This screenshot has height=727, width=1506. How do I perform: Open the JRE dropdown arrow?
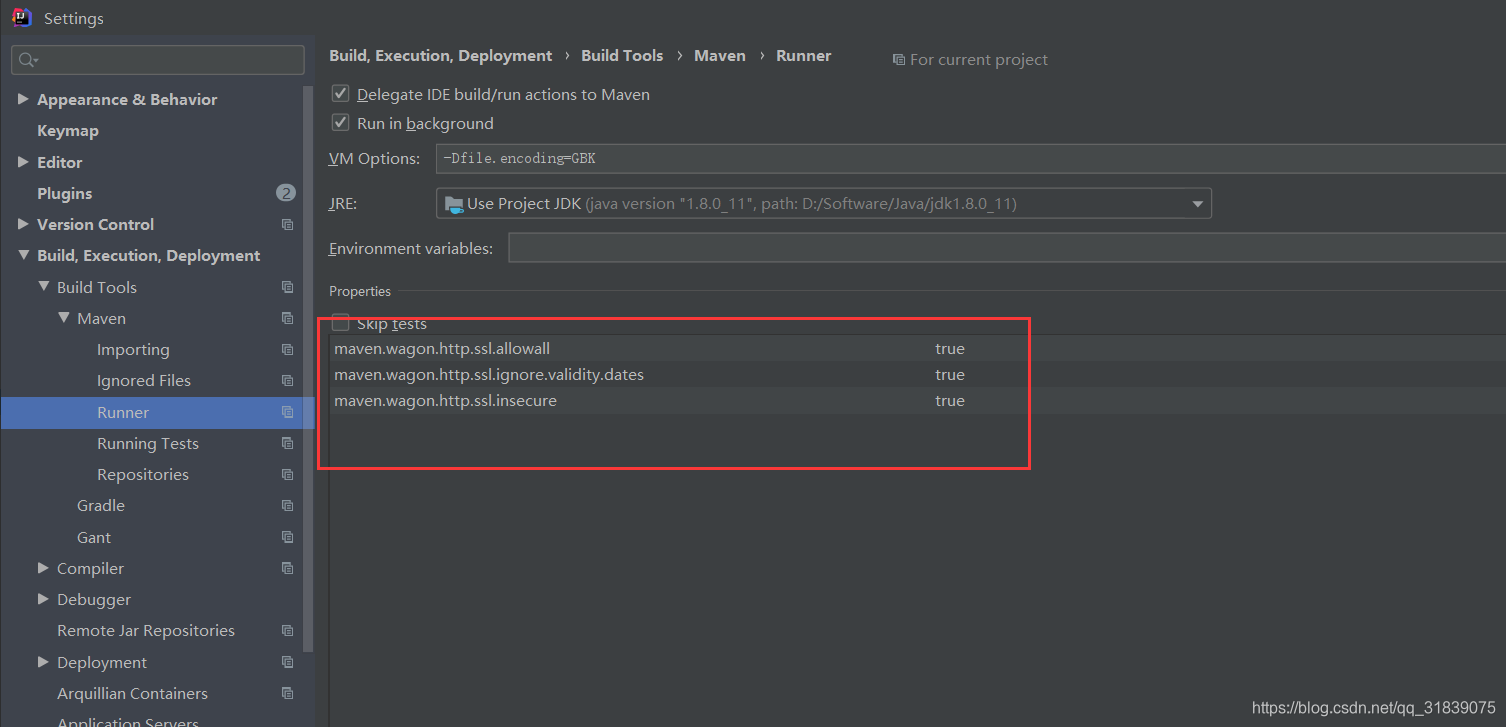pos(1197,204)
